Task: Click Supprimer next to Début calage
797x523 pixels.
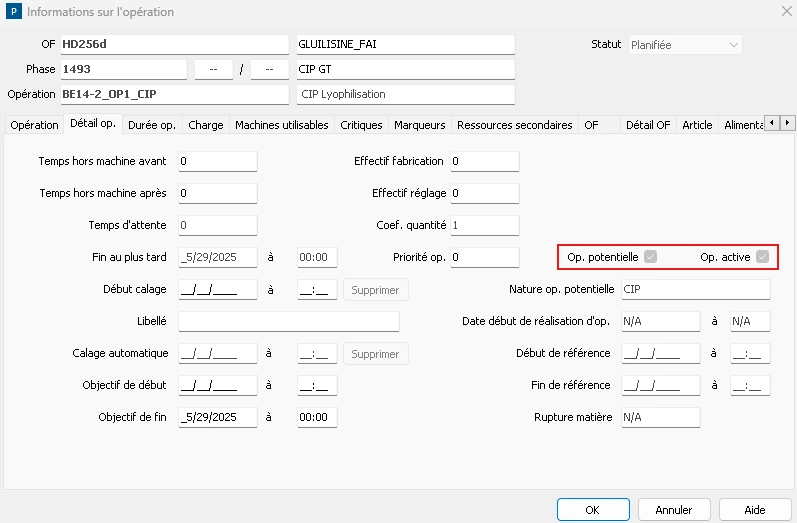Action: 375,290
